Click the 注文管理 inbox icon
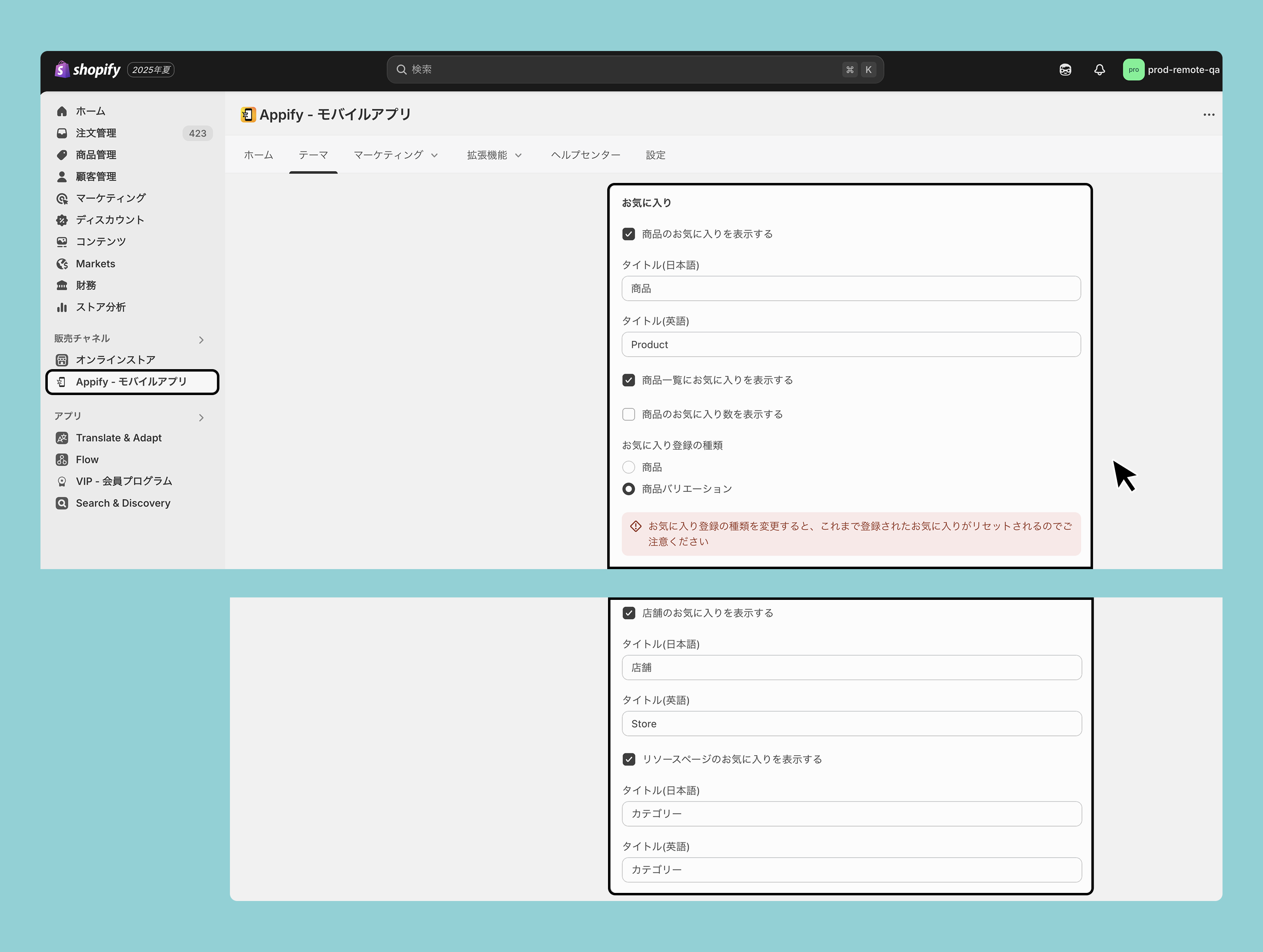This screenshot has width=1263, height=952. [62, 133]
